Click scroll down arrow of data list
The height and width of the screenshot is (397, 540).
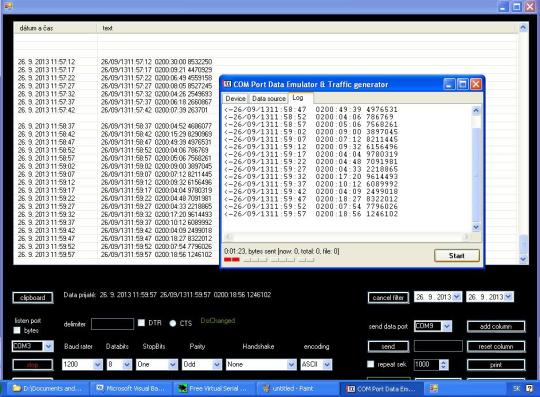tap(523, 259)
